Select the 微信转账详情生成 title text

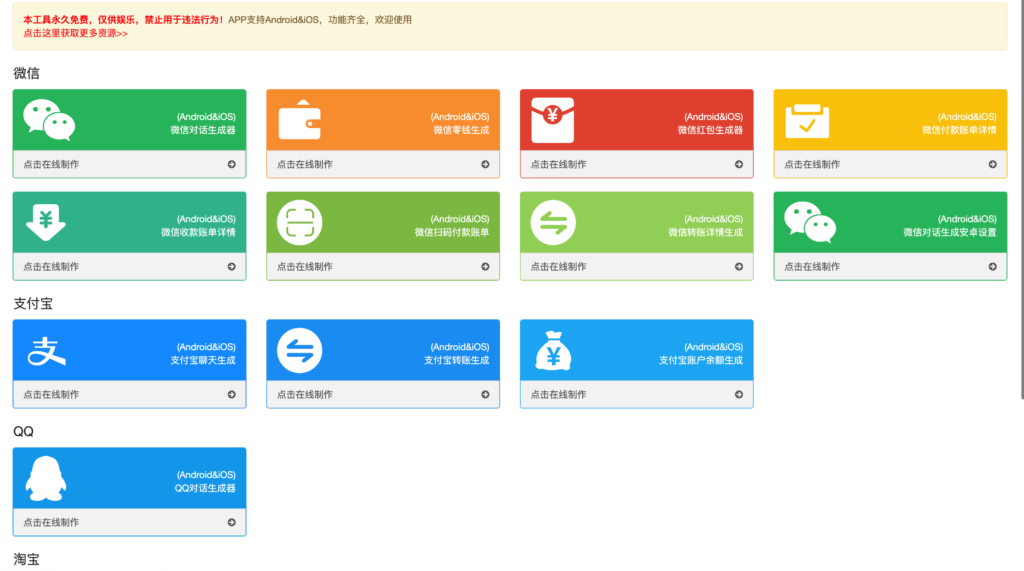click(705, 232)
